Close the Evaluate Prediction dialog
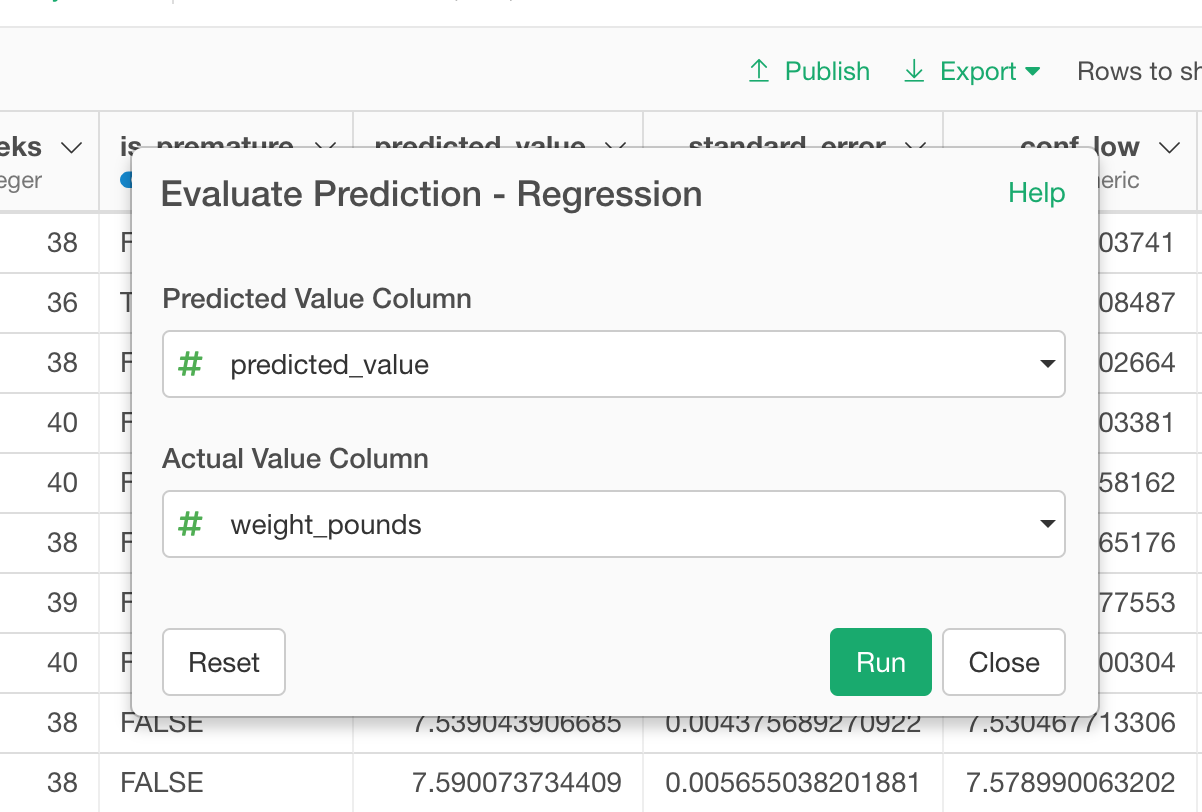The image size is (1202, 812). point(1004,662)
